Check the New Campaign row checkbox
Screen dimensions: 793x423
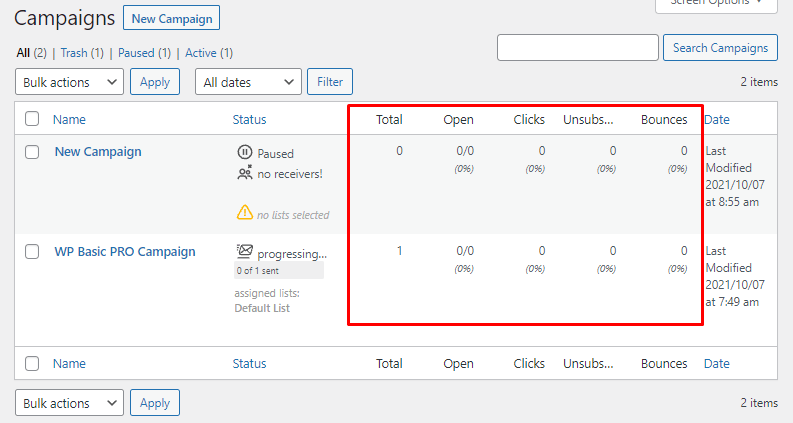[x=32, y=152]
